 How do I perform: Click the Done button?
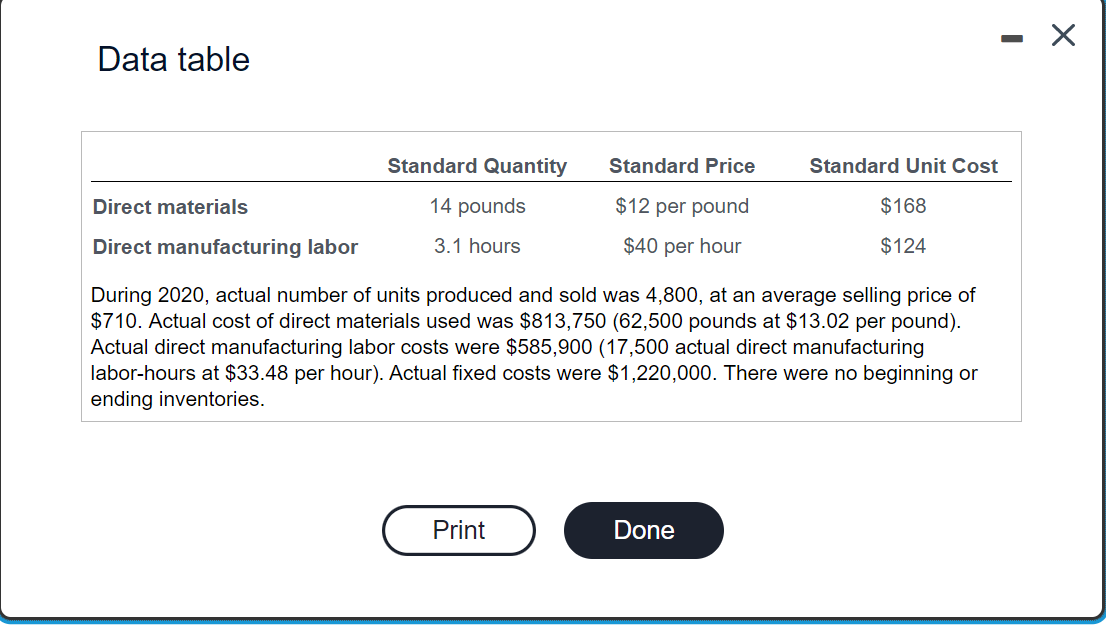tap(643, 530)
